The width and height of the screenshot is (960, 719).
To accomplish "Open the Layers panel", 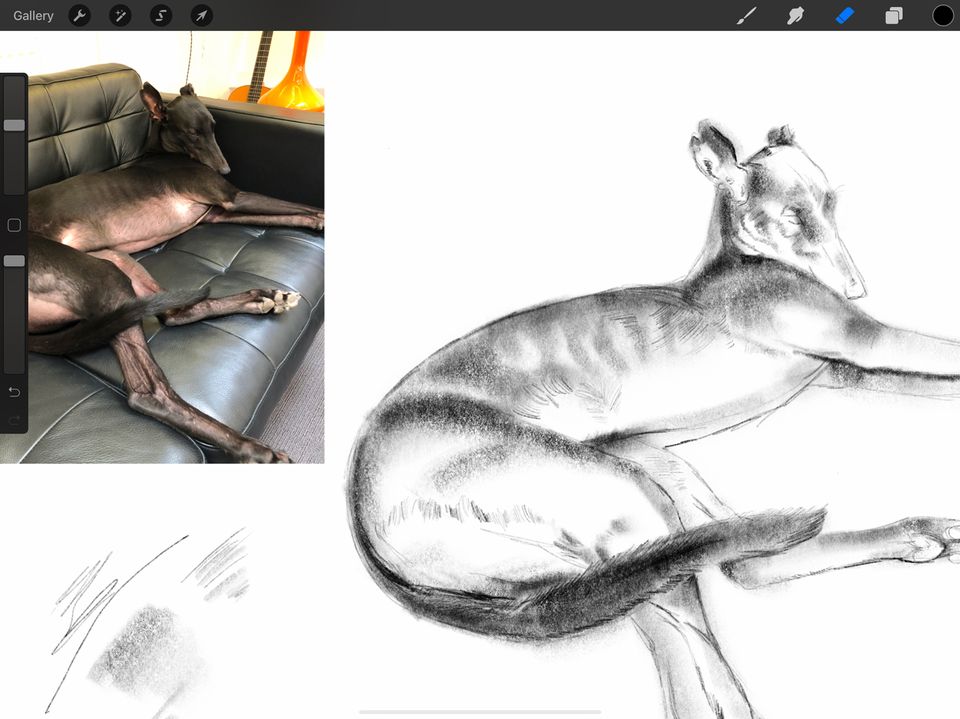I will click(892, 15).
